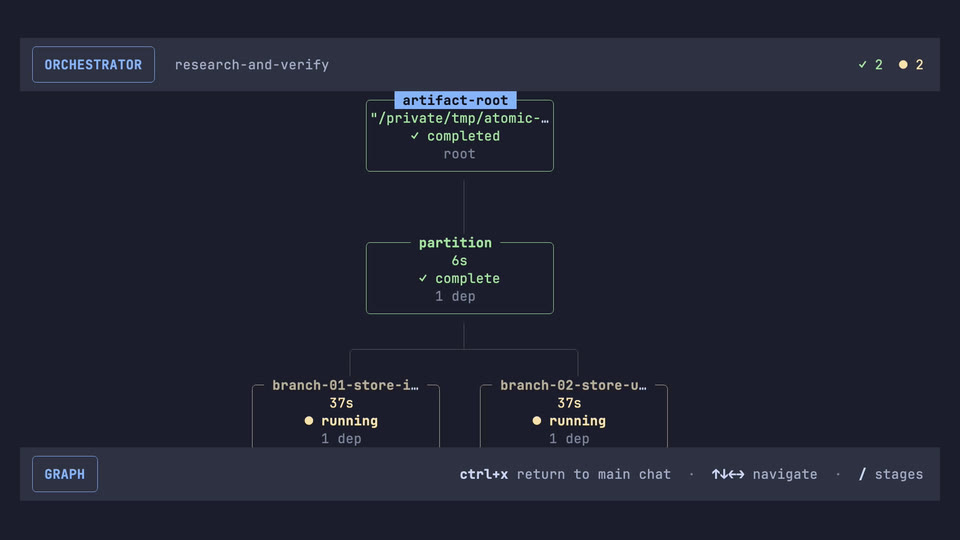Click the GRAPH mode badge

65,474
